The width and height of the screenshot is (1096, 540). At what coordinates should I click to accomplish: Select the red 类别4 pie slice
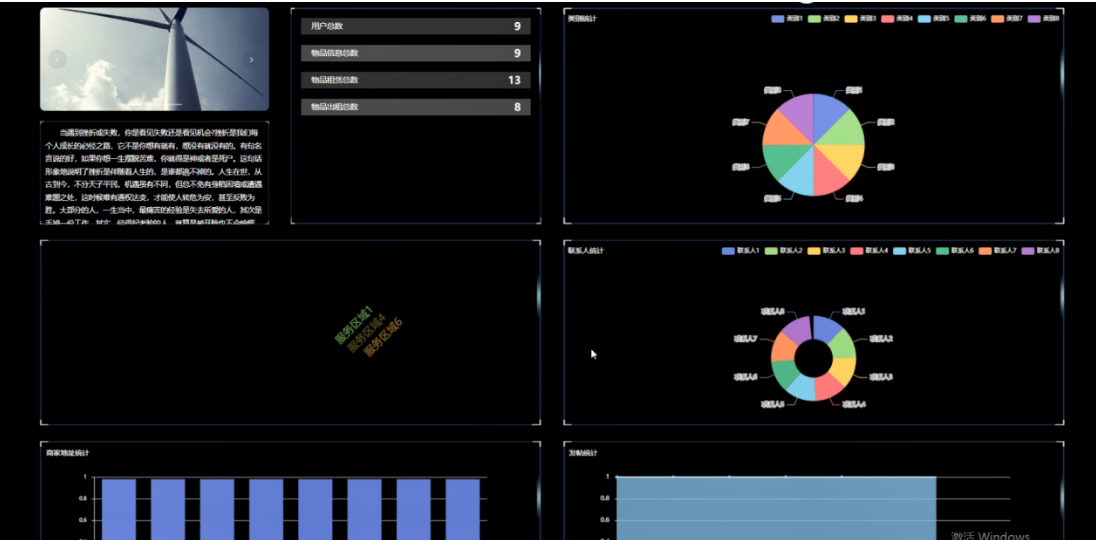(x=828, y=177)
